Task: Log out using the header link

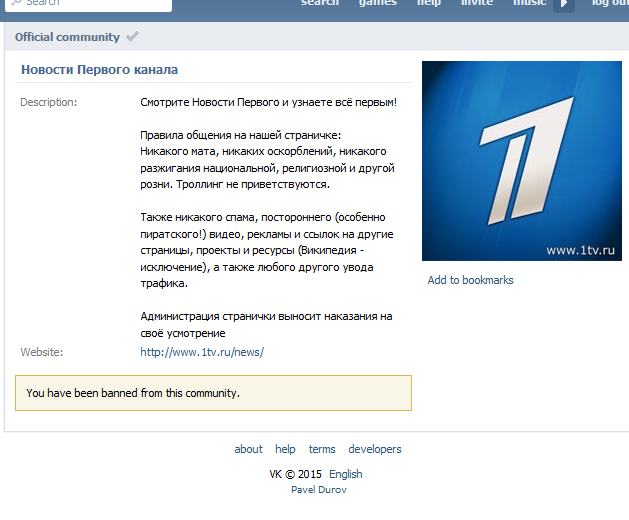Action: click(x=610, y=3)
